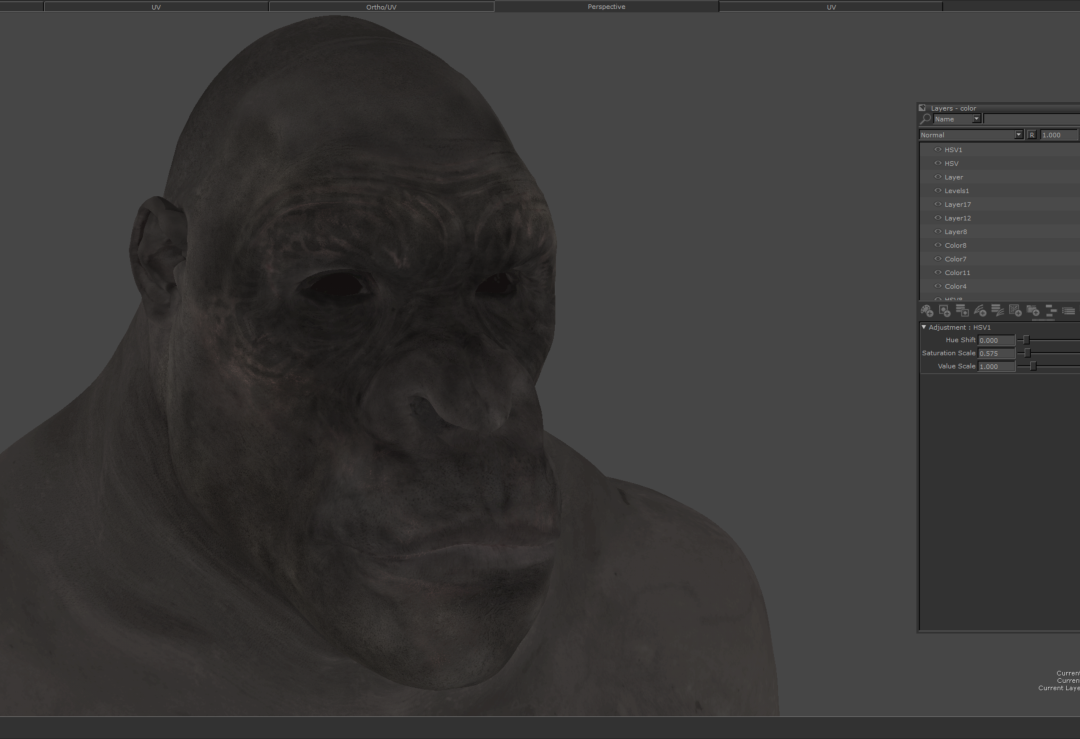Click the layer opacity 1.000 field

tap(1059, 135)
